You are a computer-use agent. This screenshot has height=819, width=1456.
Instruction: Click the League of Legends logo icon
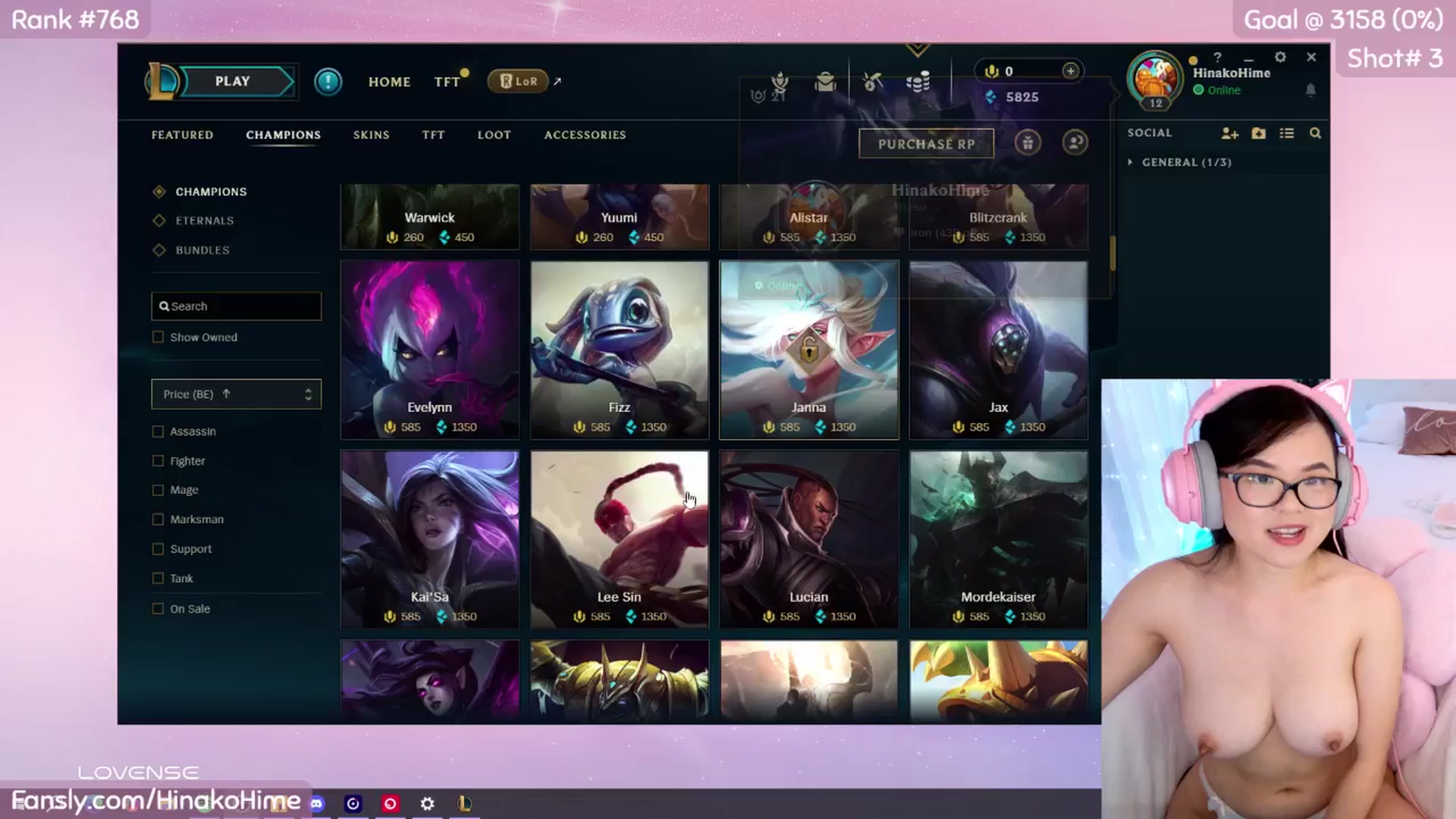click(x=162, y=81)
